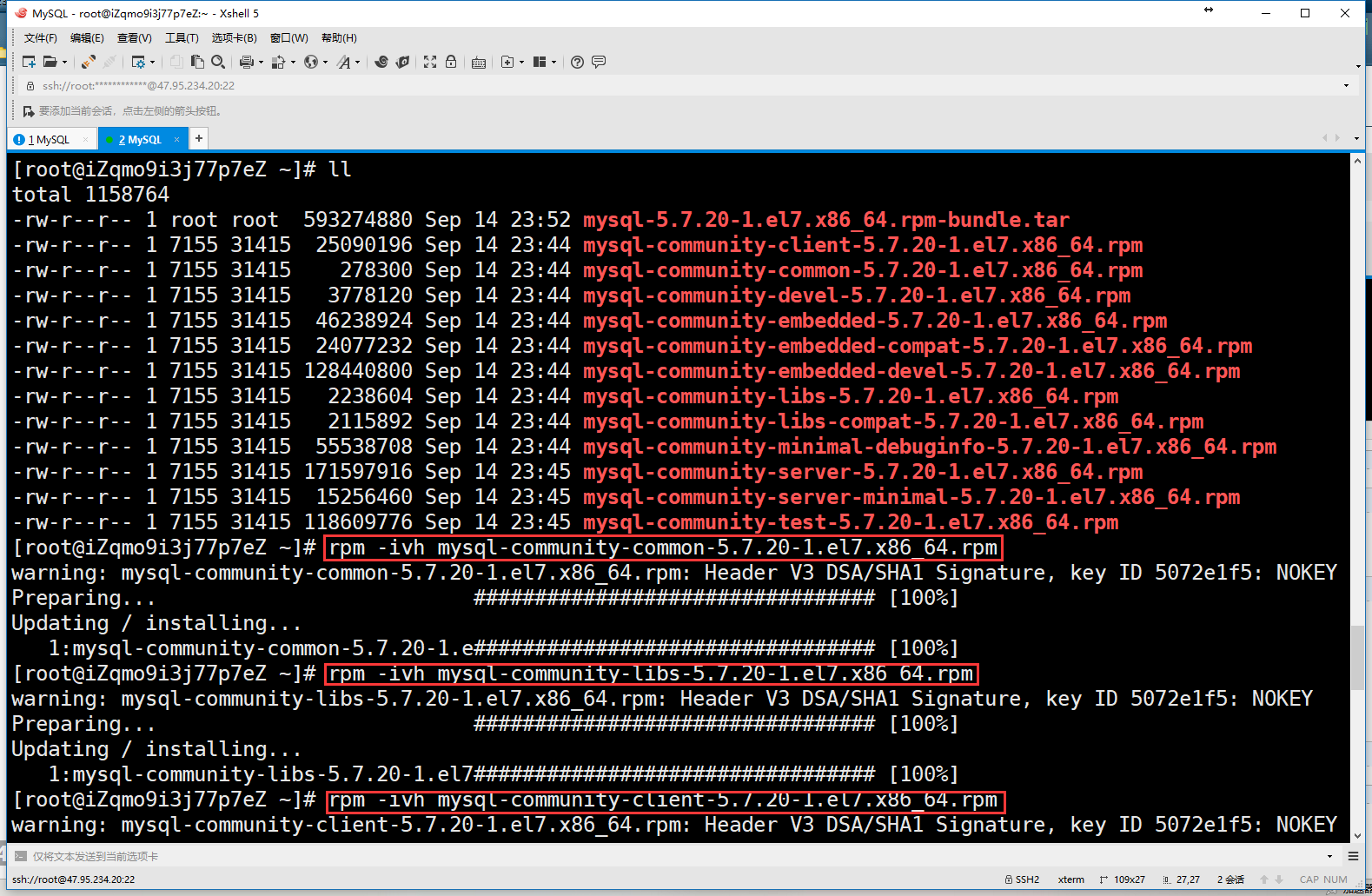The width and height of the screenshot is (1372, 896).
Task: Switch to the 1 MySQL tab
Action: click(x=52, y=139)
